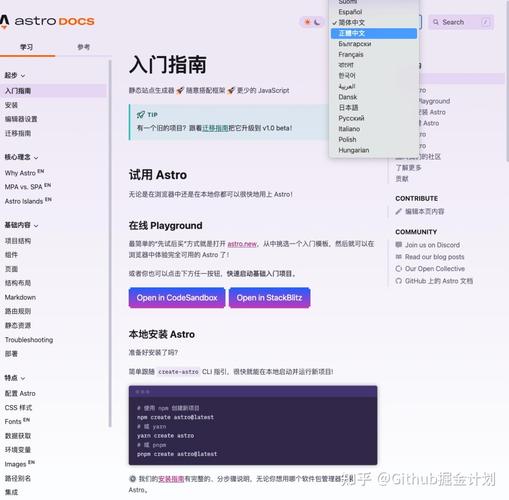Open the astro.new link
Viewport: 509px width, 500px height.
pyautogui.click(x=242, y=244)
